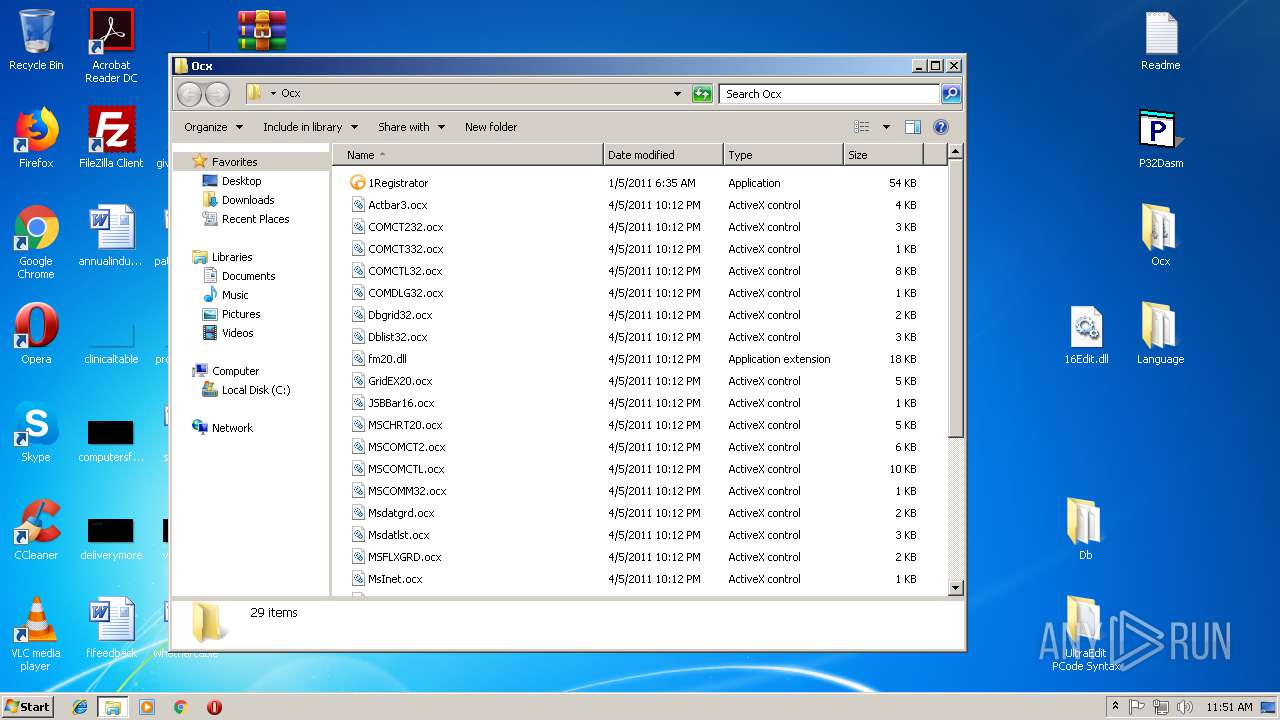Select 16Edit.dll file on desktop

point(1086,334)
